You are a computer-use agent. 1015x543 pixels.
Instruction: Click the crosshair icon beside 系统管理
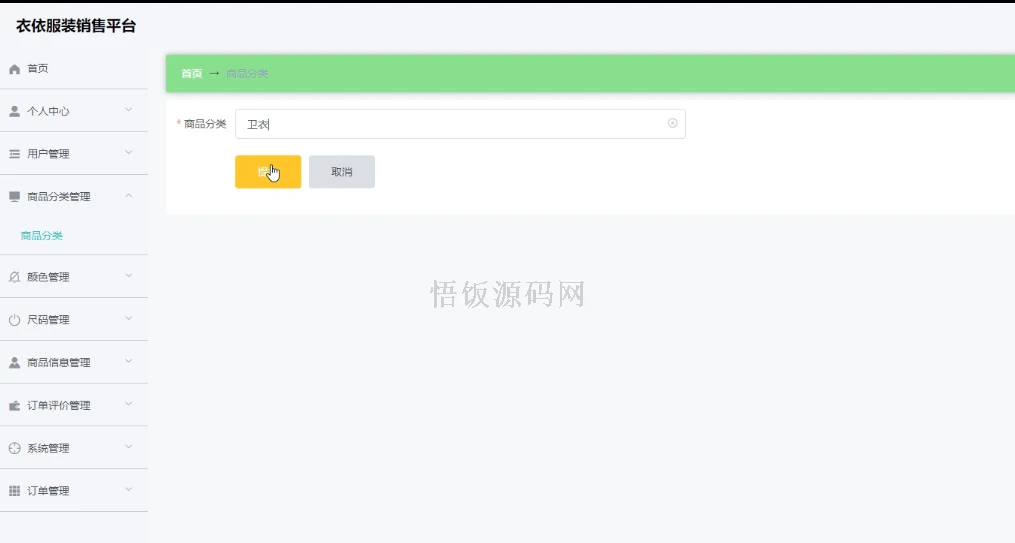tap(14, 448)
